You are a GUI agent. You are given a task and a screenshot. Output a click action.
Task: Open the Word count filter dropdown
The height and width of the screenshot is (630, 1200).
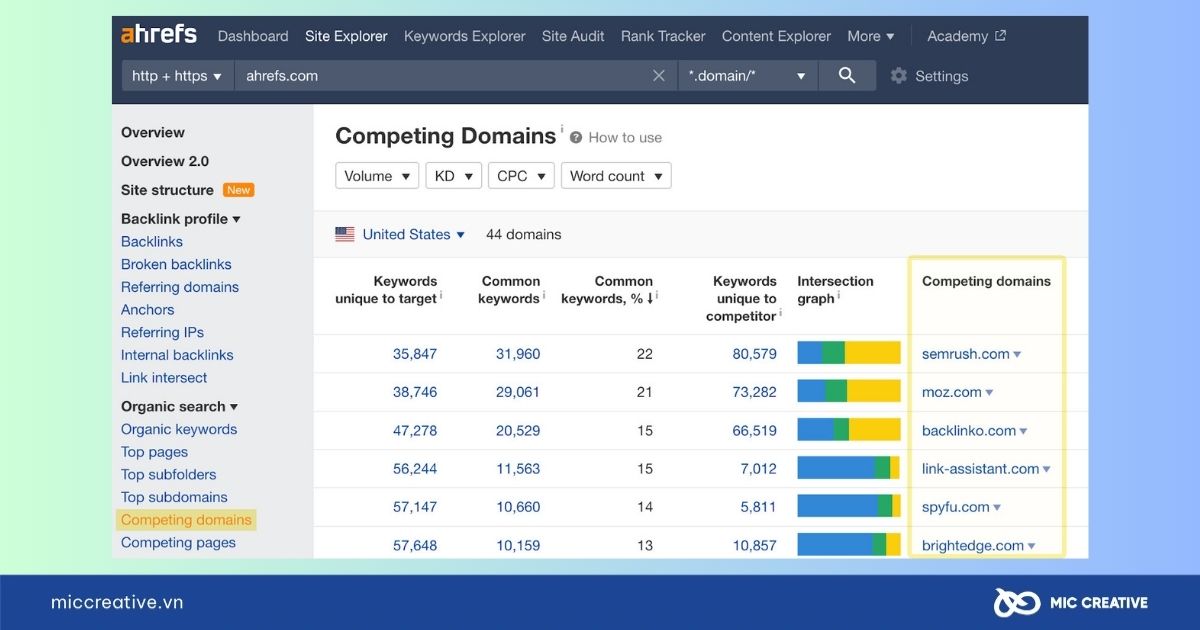616,176
